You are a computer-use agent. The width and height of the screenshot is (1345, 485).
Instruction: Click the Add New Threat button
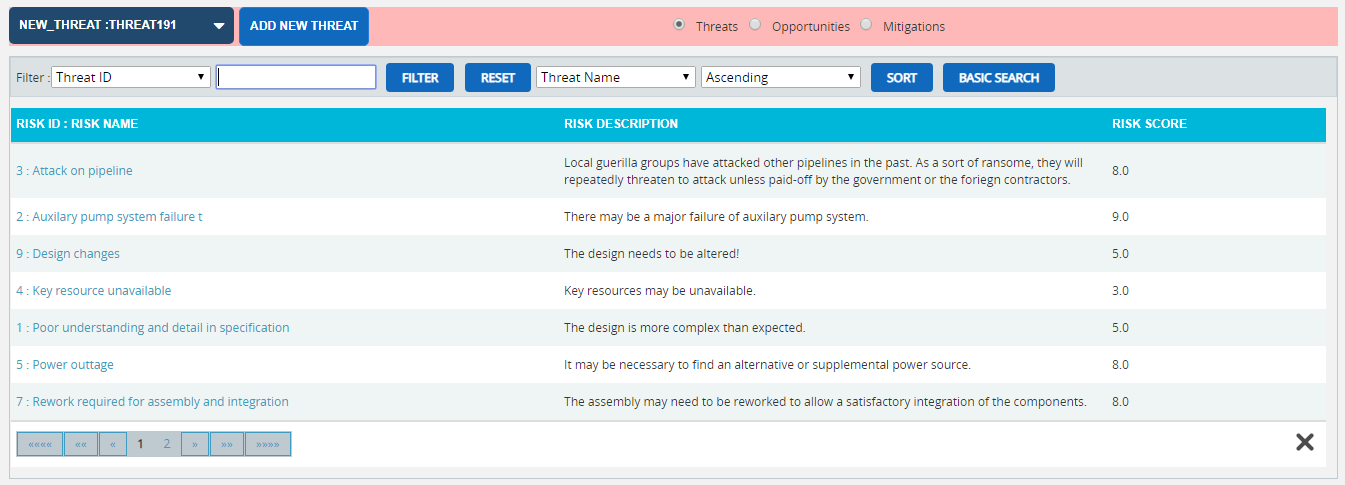(304, 26)
